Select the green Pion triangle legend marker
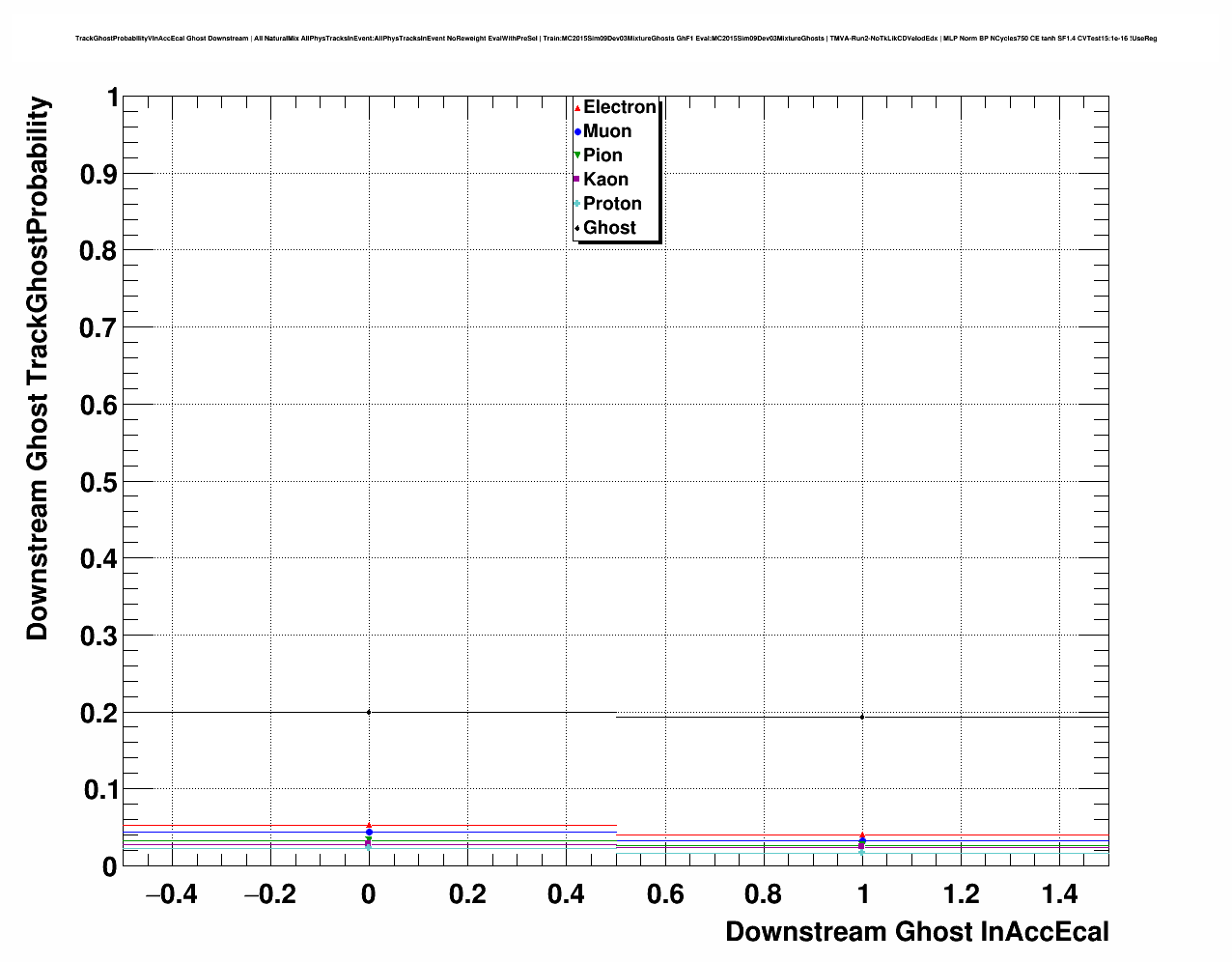The height and width of the screenshot is (962, 1232). tap(577, 156)
